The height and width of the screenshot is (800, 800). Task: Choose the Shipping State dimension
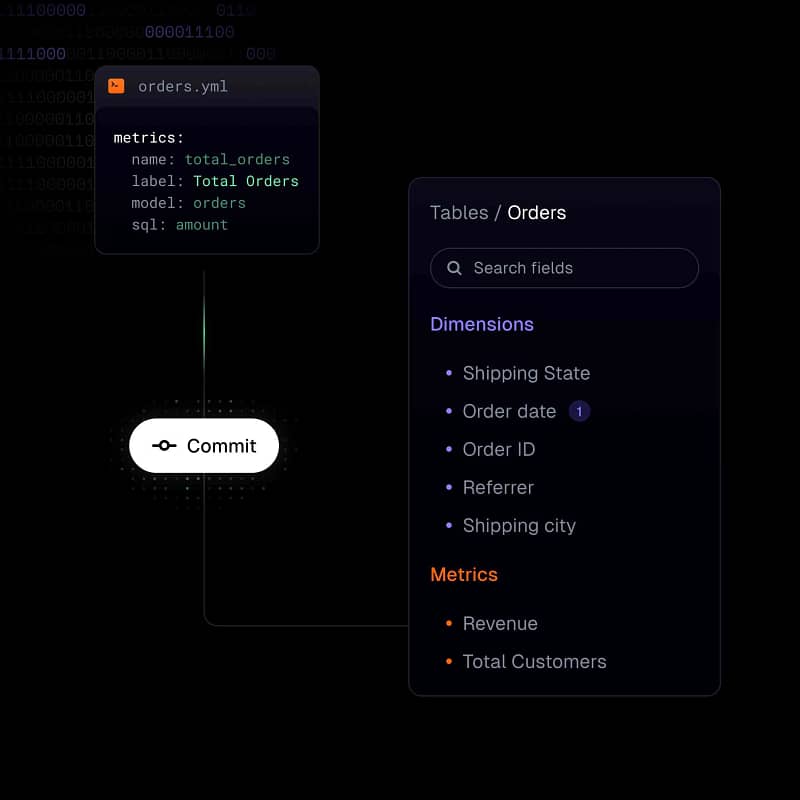tap(526, 373)
